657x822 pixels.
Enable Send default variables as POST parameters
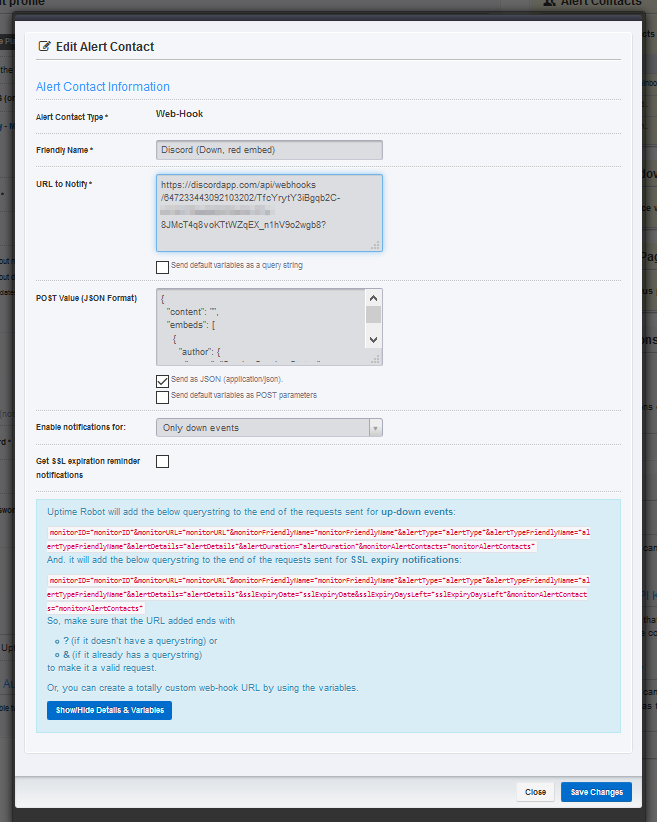point(163,397)
